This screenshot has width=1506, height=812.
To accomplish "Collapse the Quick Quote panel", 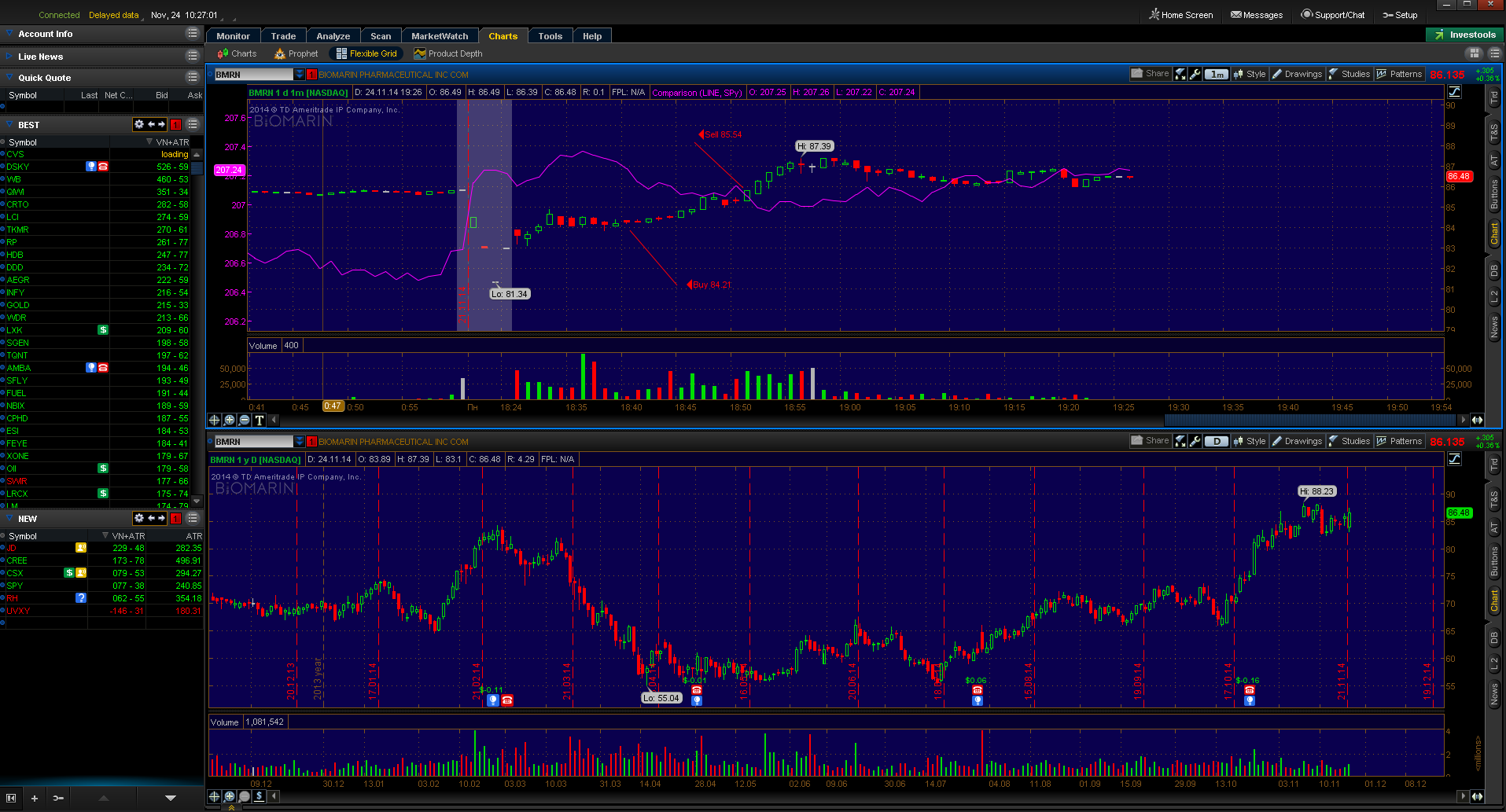I will [9, 78].
